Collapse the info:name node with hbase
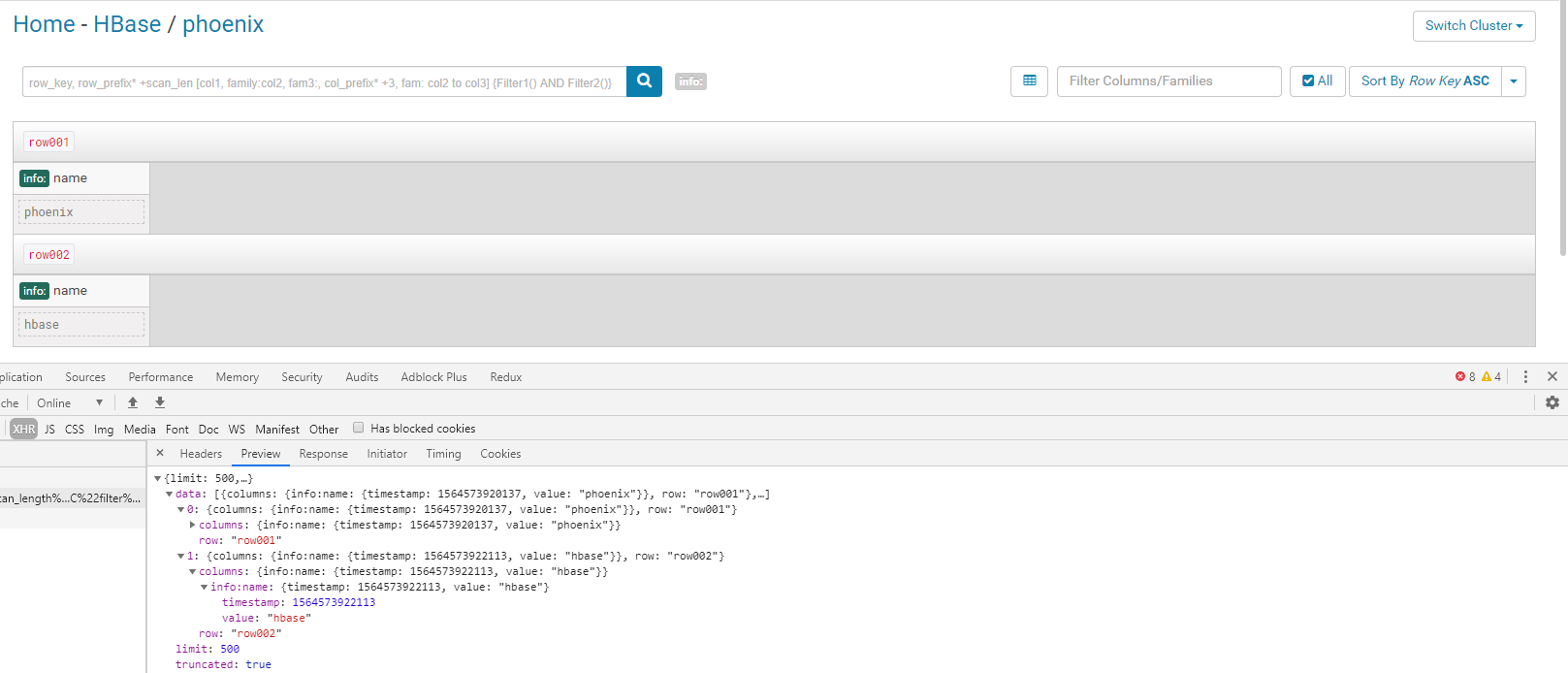This screenshot has height=673, width=1568. [204, 587]
